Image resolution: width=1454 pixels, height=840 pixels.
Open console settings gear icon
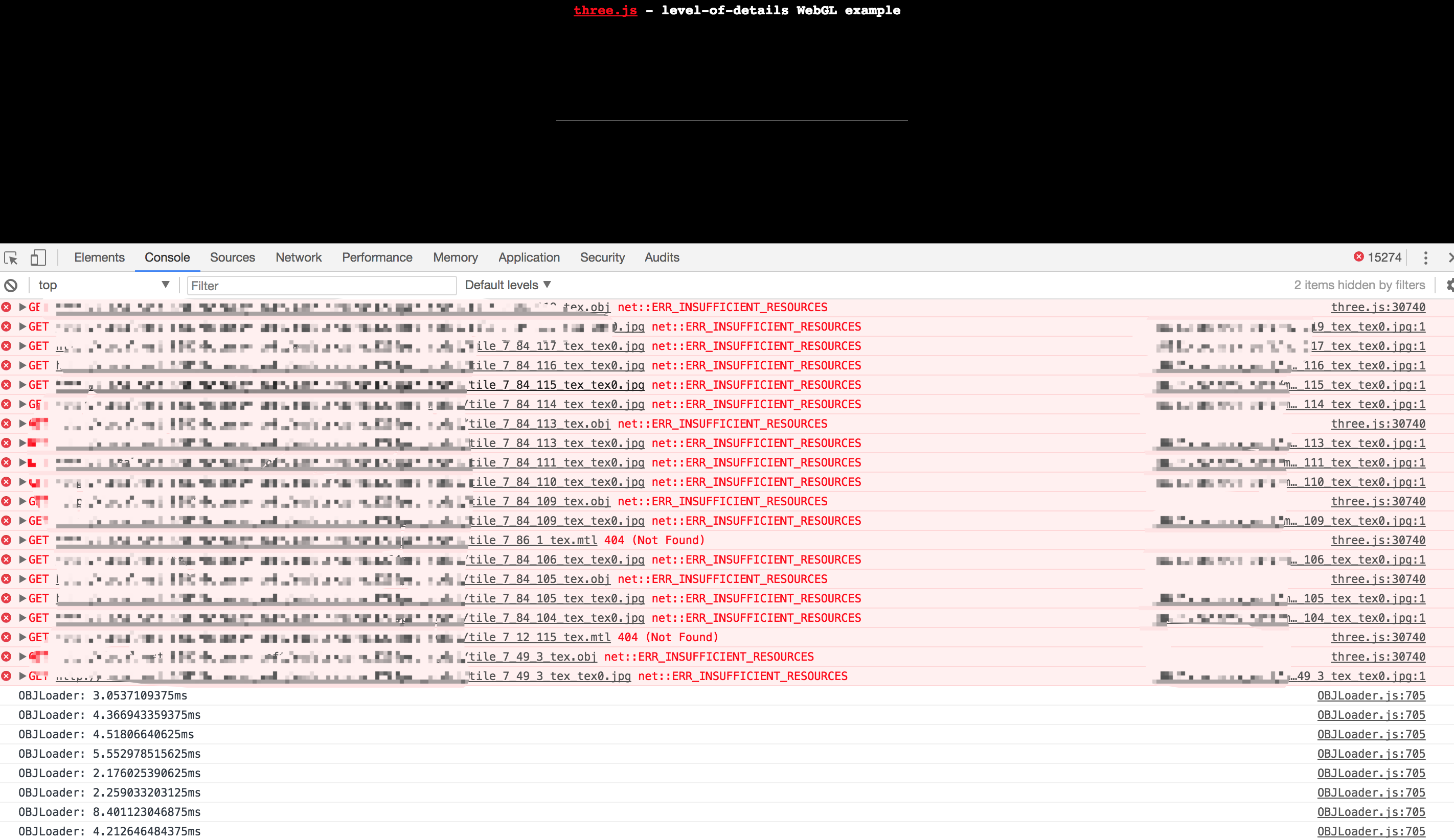1449,286
